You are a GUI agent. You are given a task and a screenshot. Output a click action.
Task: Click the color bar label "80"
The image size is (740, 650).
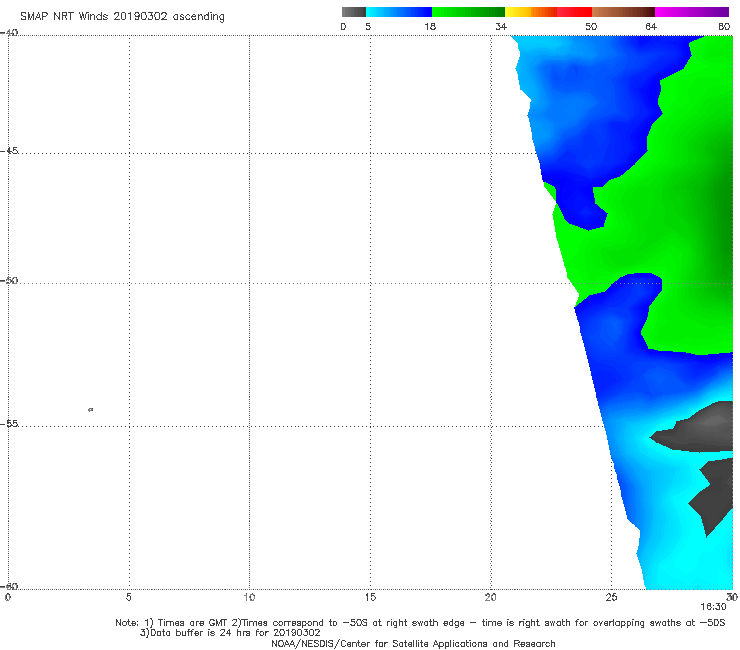click(x=724, y=27)
